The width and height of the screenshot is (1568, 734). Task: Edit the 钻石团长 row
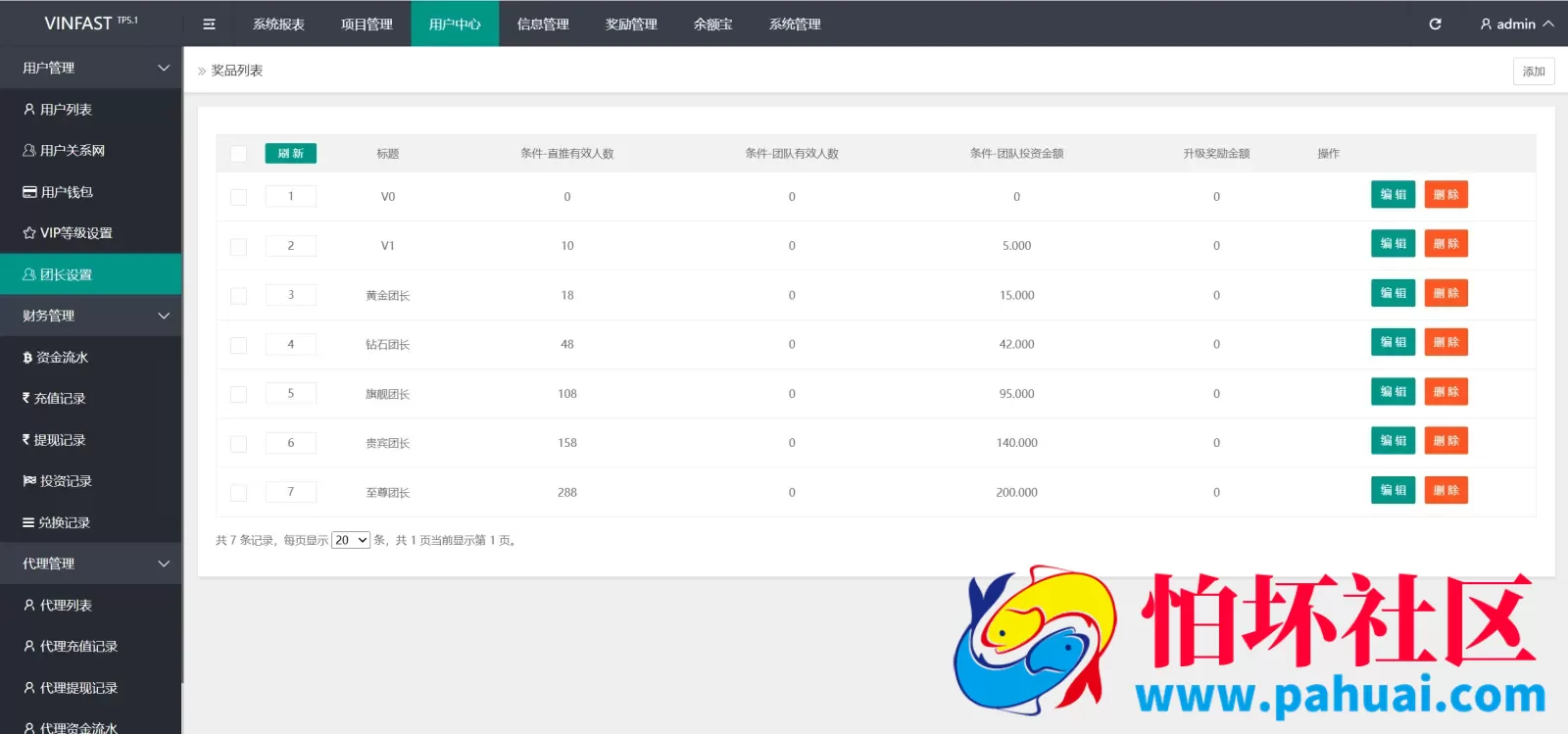(1393, 342)
